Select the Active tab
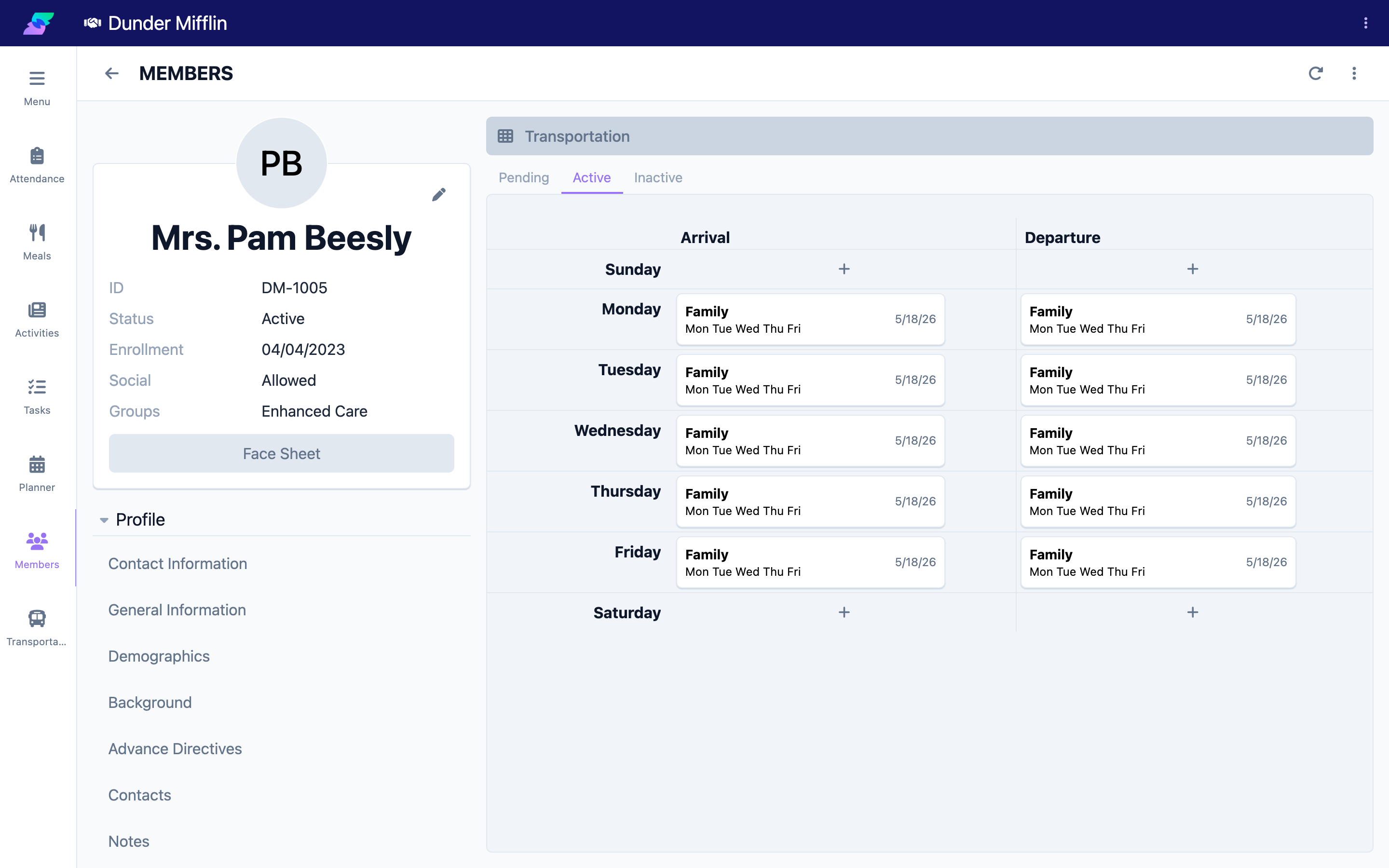Viewport: 1389px width, 868px height. pos(591,177)
